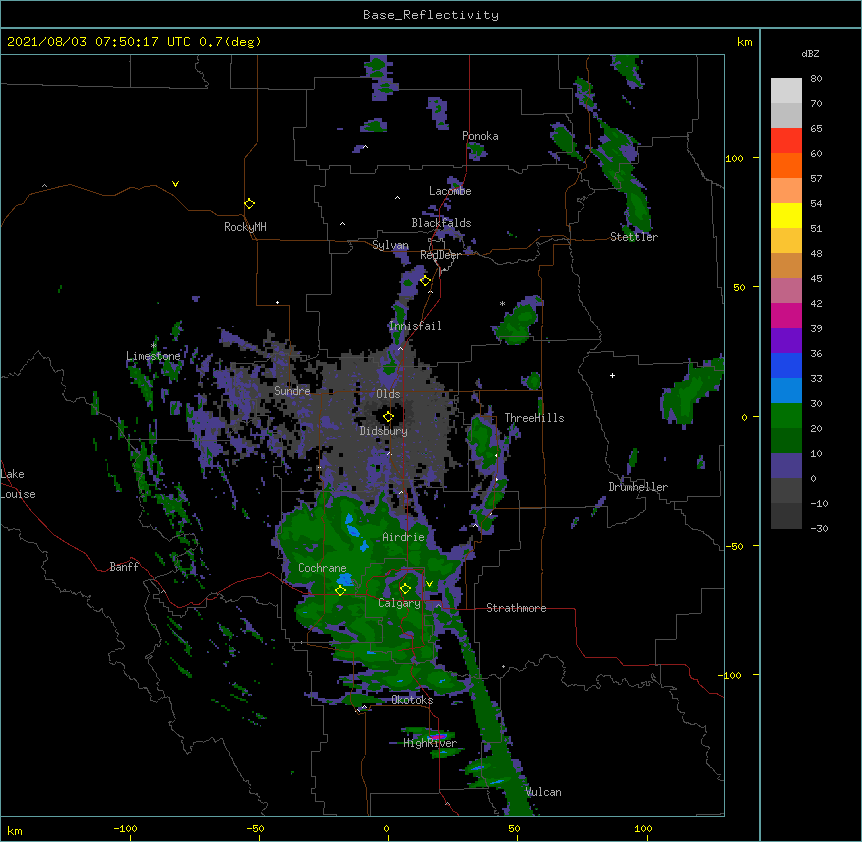Image resolution: width=862 pixels, height=842 pixels.
Task: Click the Base_Reflectivity title
Action: [x=431, y=15]
